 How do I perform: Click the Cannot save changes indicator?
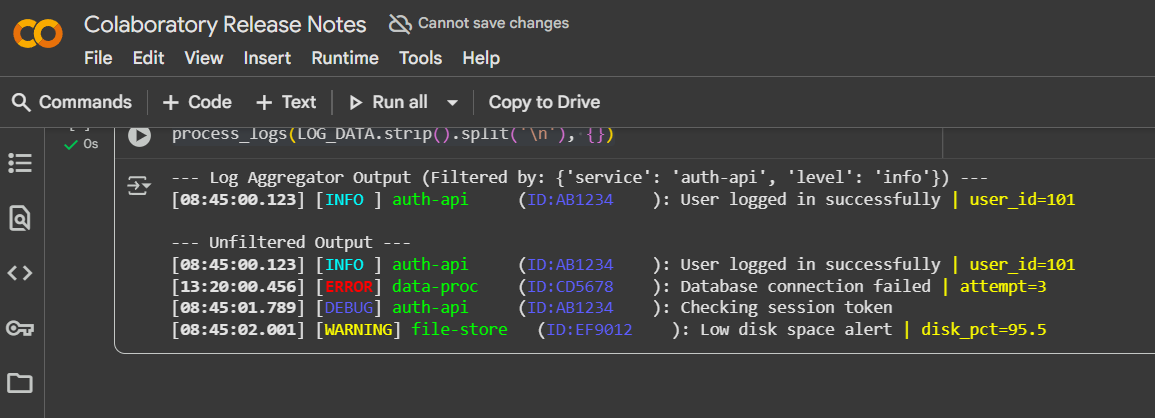point(479,23)
